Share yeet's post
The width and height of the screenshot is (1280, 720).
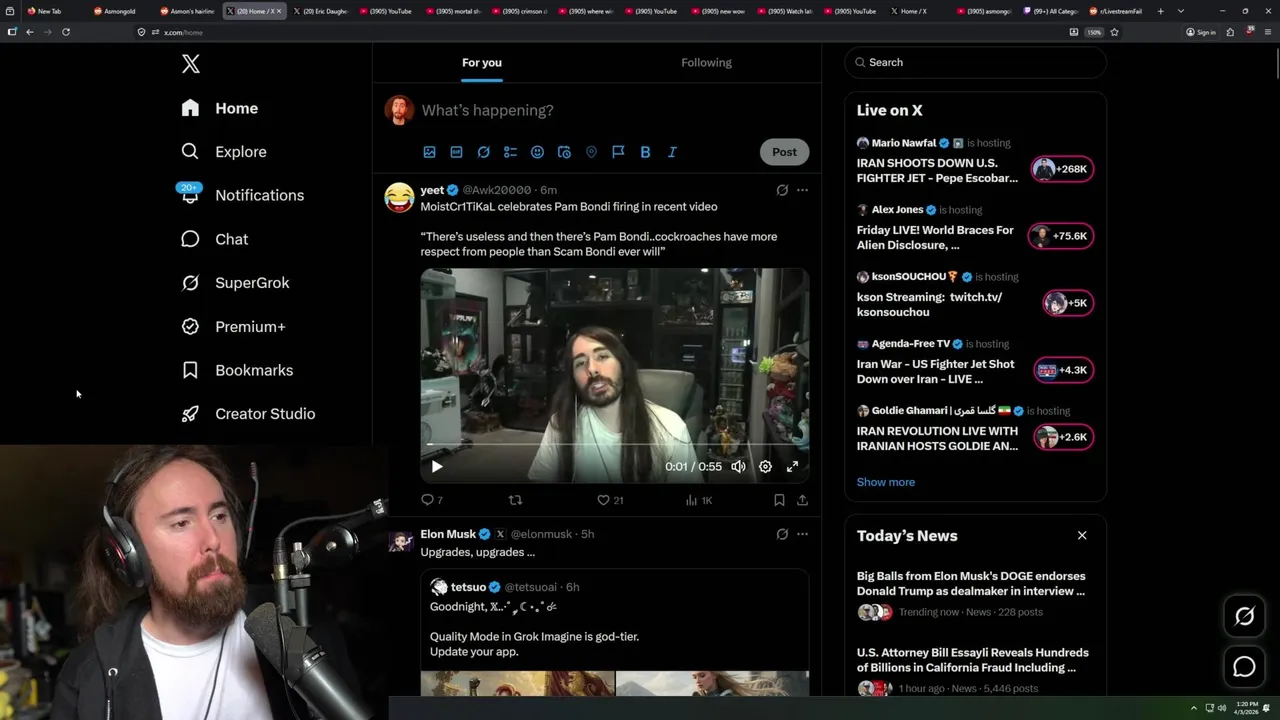(x=802, y=500)
